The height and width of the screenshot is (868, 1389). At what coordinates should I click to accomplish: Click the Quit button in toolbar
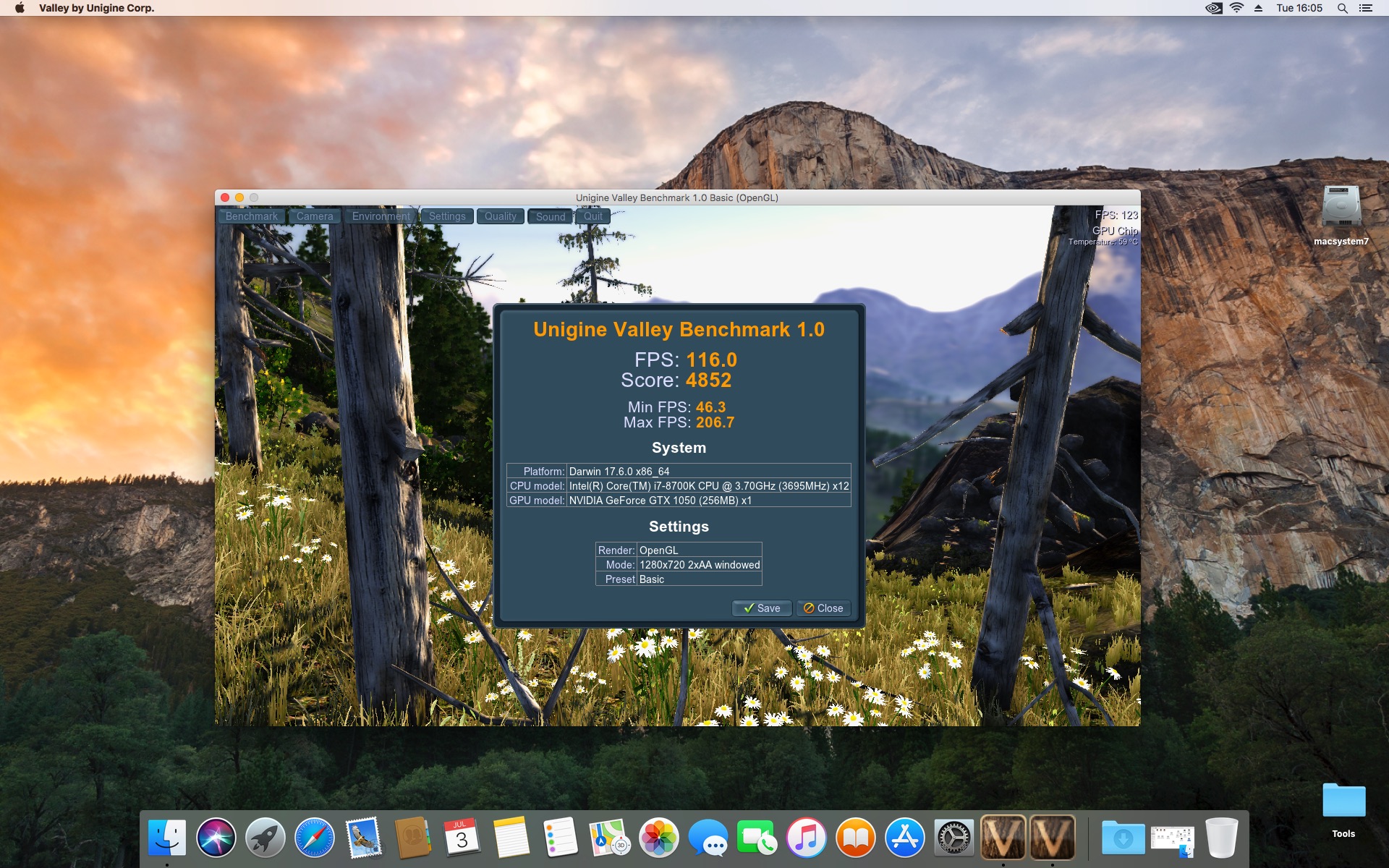click(593, 216)
